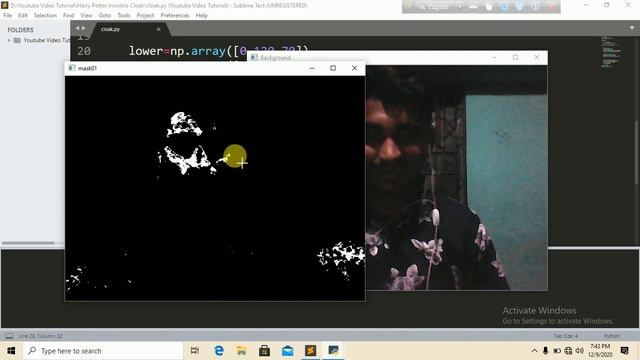640x360 pixels.
Task: Open File Explorer from the taskbar
Action: click(242, 351)
